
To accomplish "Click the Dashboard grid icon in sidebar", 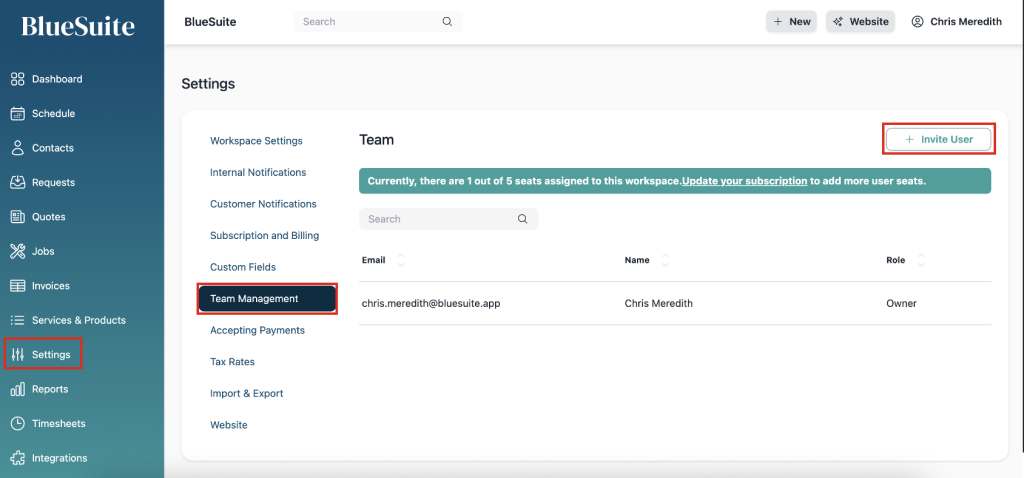I will click(18, 79).
